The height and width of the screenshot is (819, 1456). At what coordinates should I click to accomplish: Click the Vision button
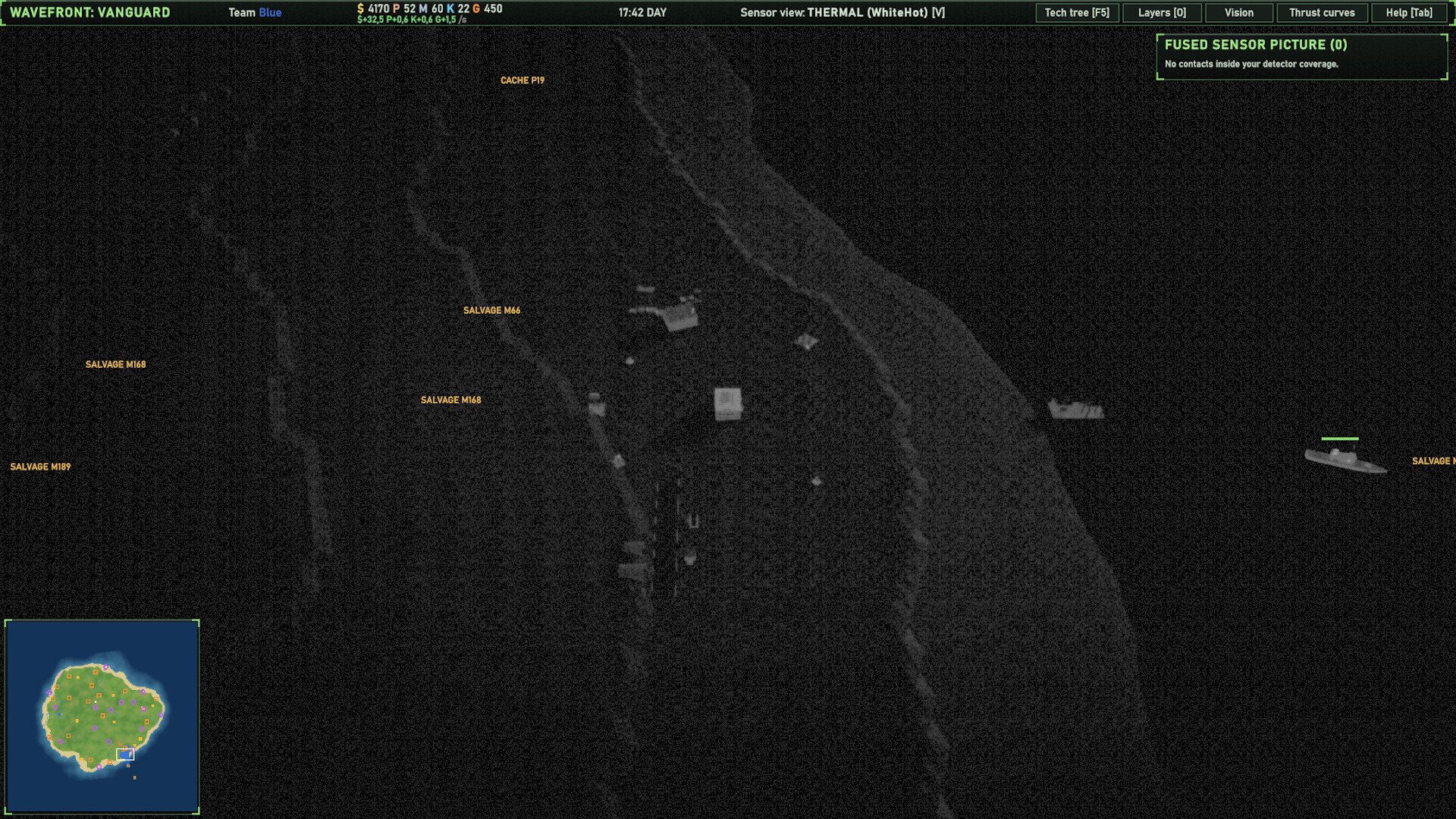(1238, 13)
